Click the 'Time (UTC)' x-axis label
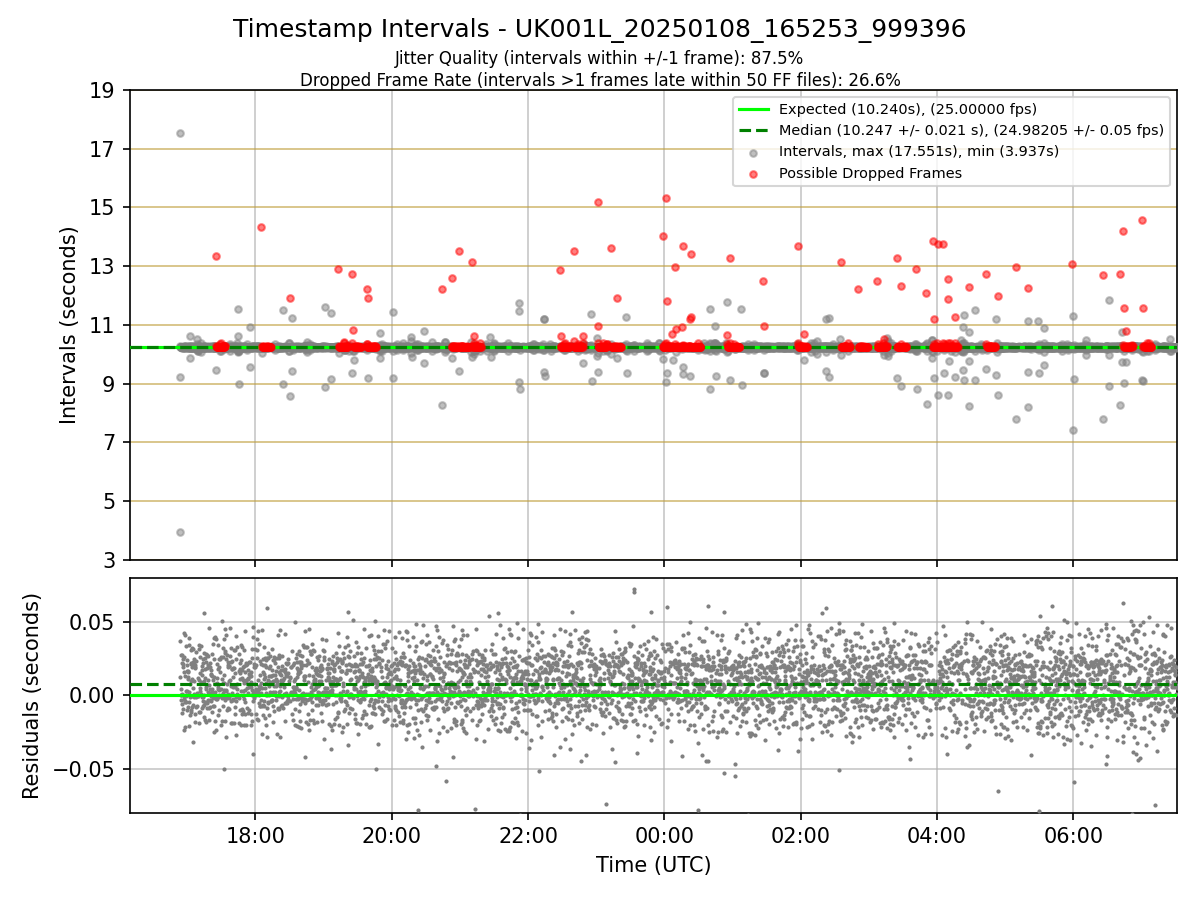The height and width of the screenshot is (900, 1200). [653, 865]
